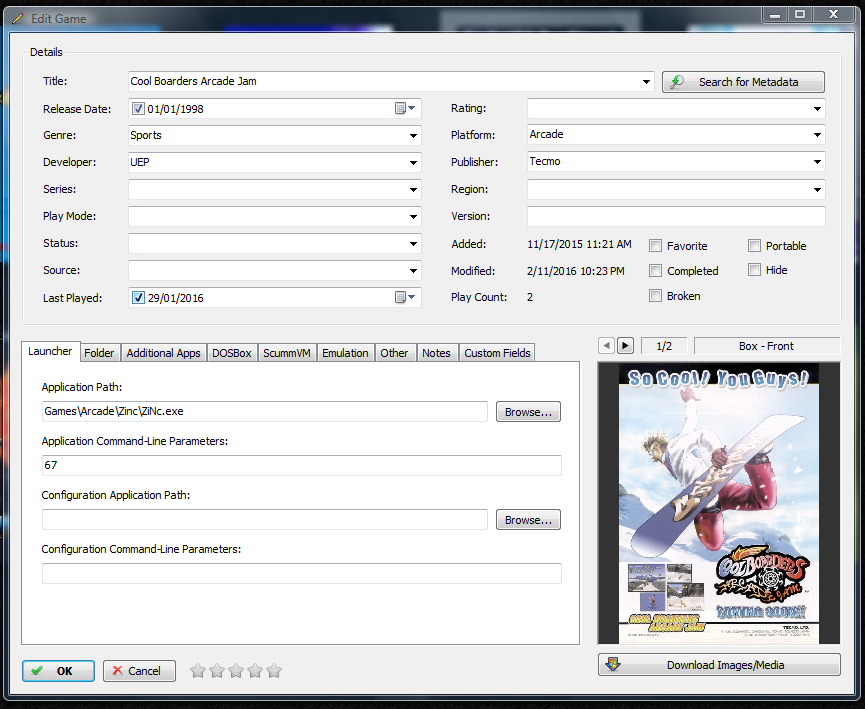This screenshot has height=709, width=865.
Task: Open the Platform dropdown
Action: point(817,135)
